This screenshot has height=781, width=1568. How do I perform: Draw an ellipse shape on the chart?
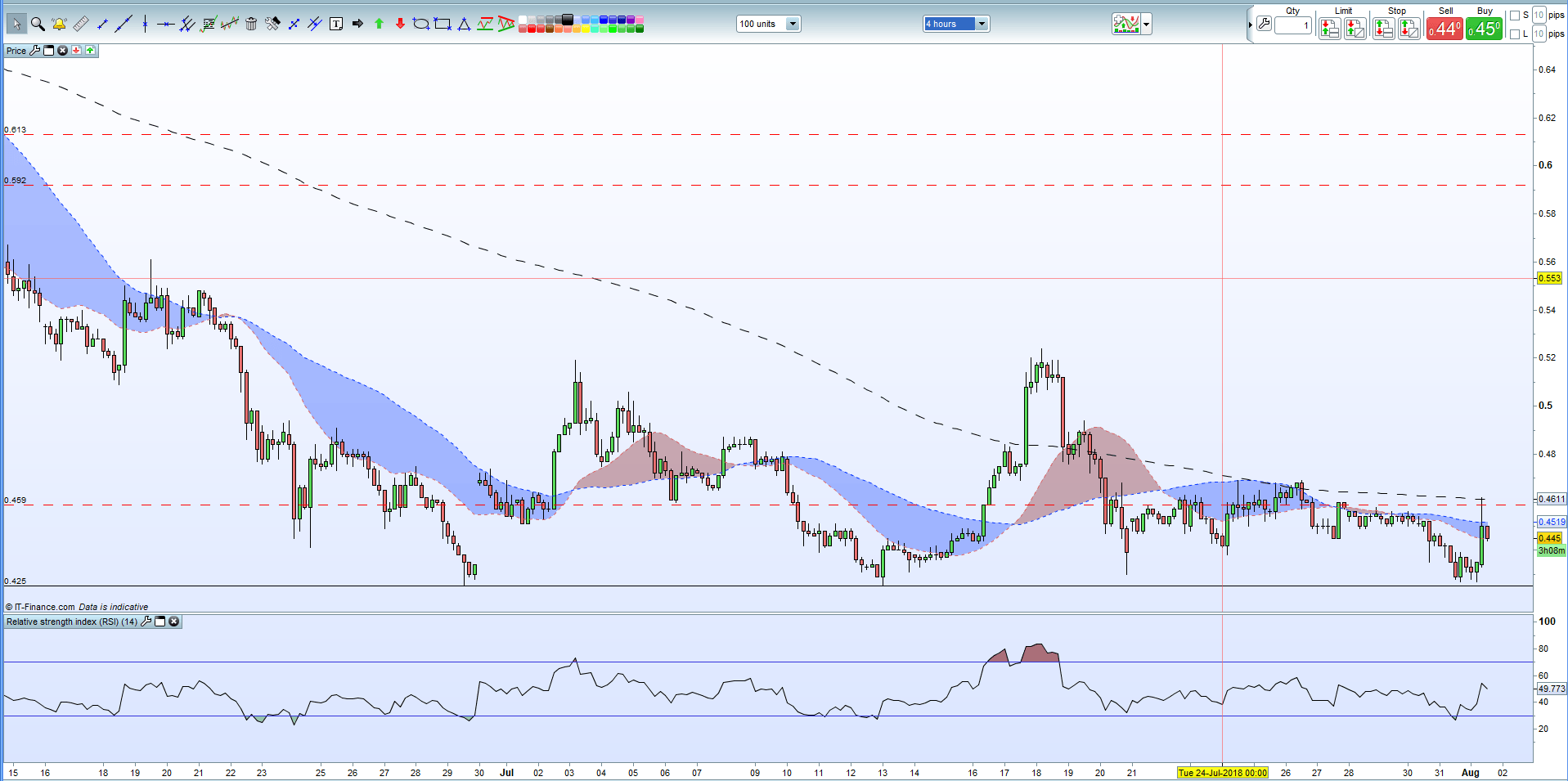point(421,24)
